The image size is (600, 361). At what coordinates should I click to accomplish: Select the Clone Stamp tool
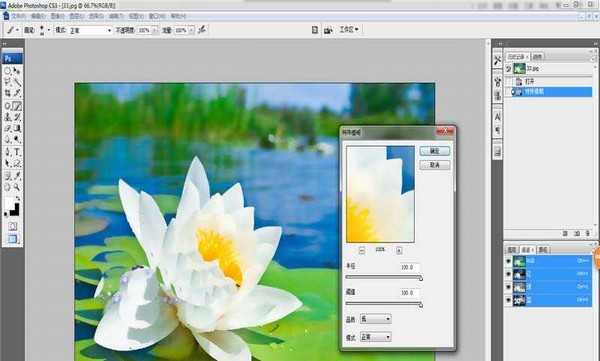(8, 117)
